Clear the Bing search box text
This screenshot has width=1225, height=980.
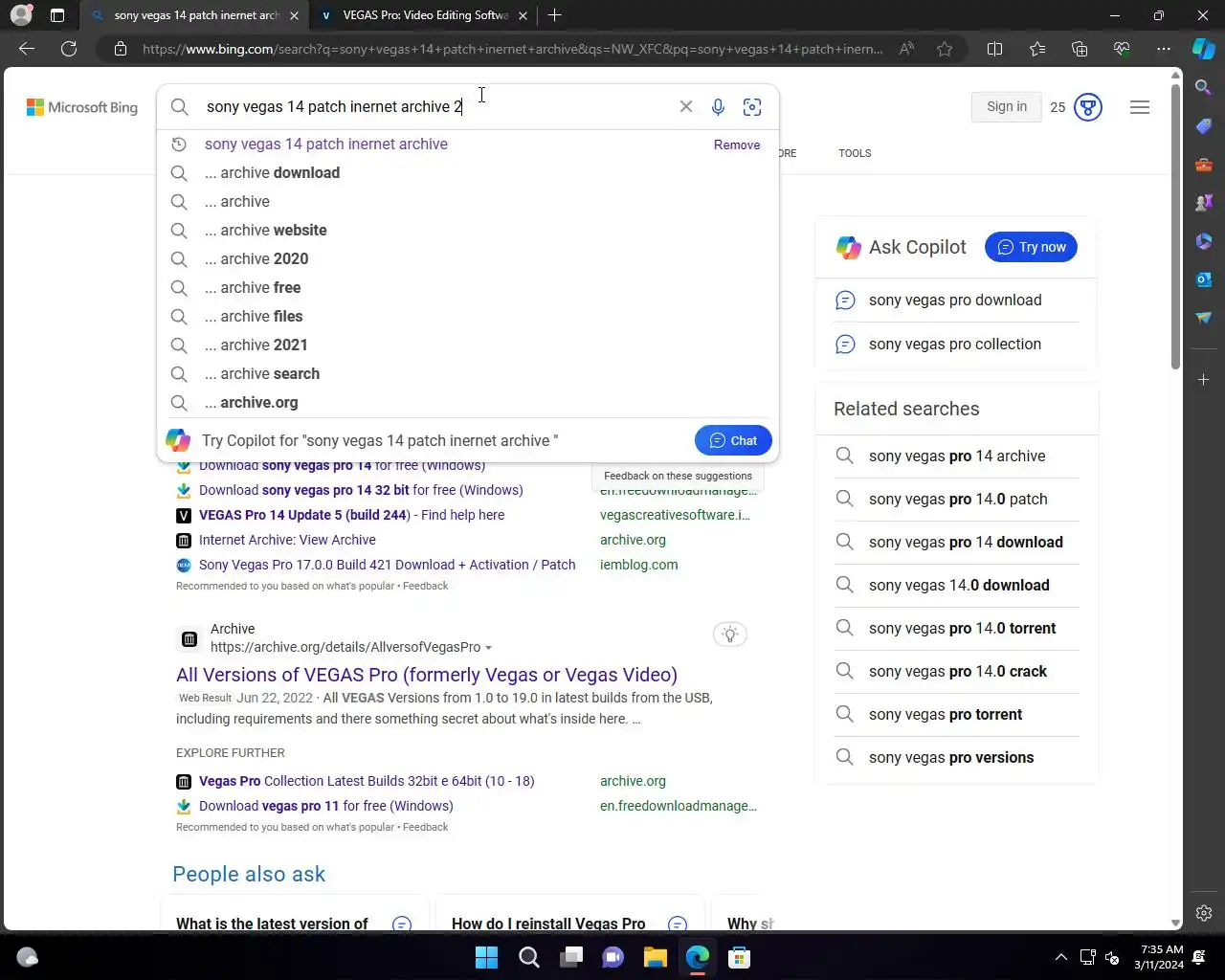pyautogui.click(x=685, y=106)
